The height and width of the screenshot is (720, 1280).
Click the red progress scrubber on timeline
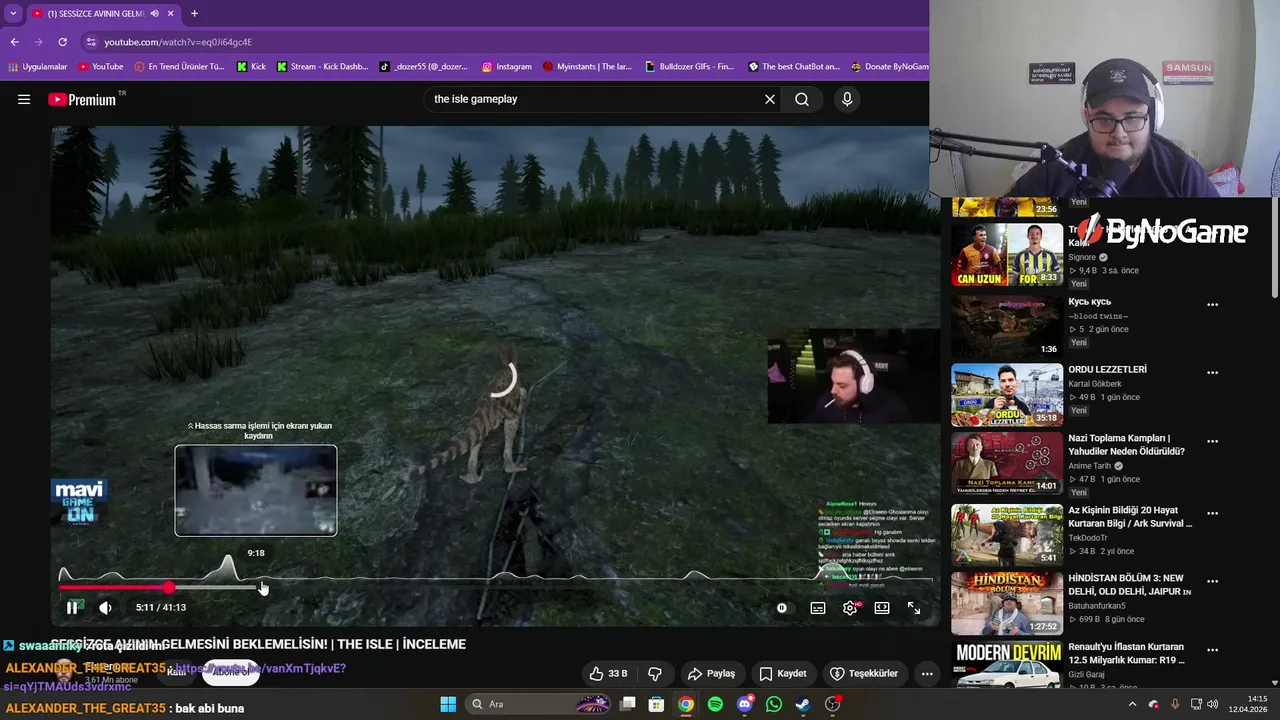pos(169,587)
